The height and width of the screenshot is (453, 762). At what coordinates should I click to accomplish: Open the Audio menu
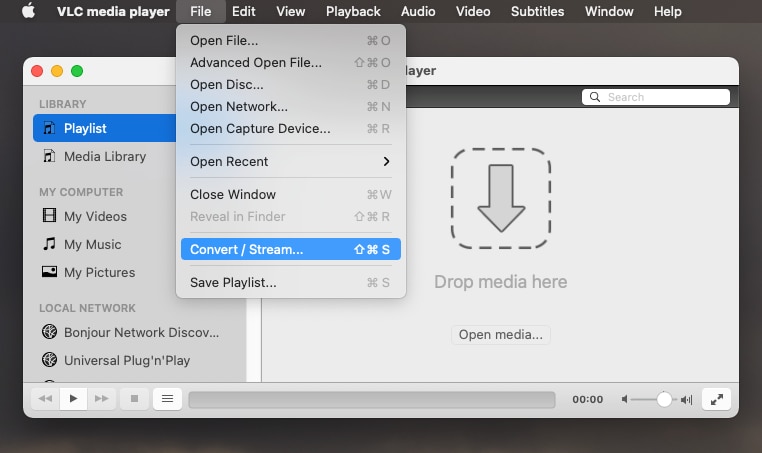(x=418, y=11)
